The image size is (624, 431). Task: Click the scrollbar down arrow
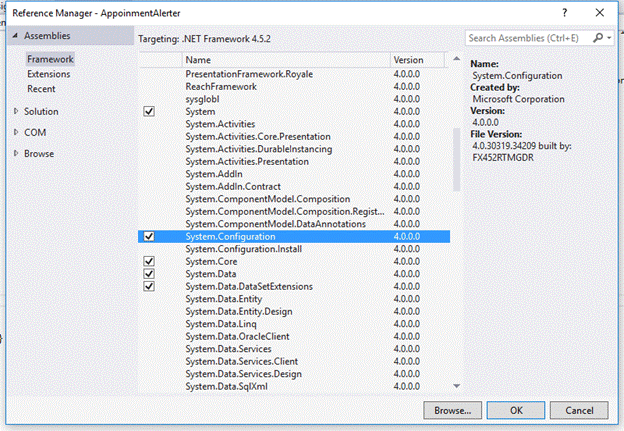tap(456, 386)
